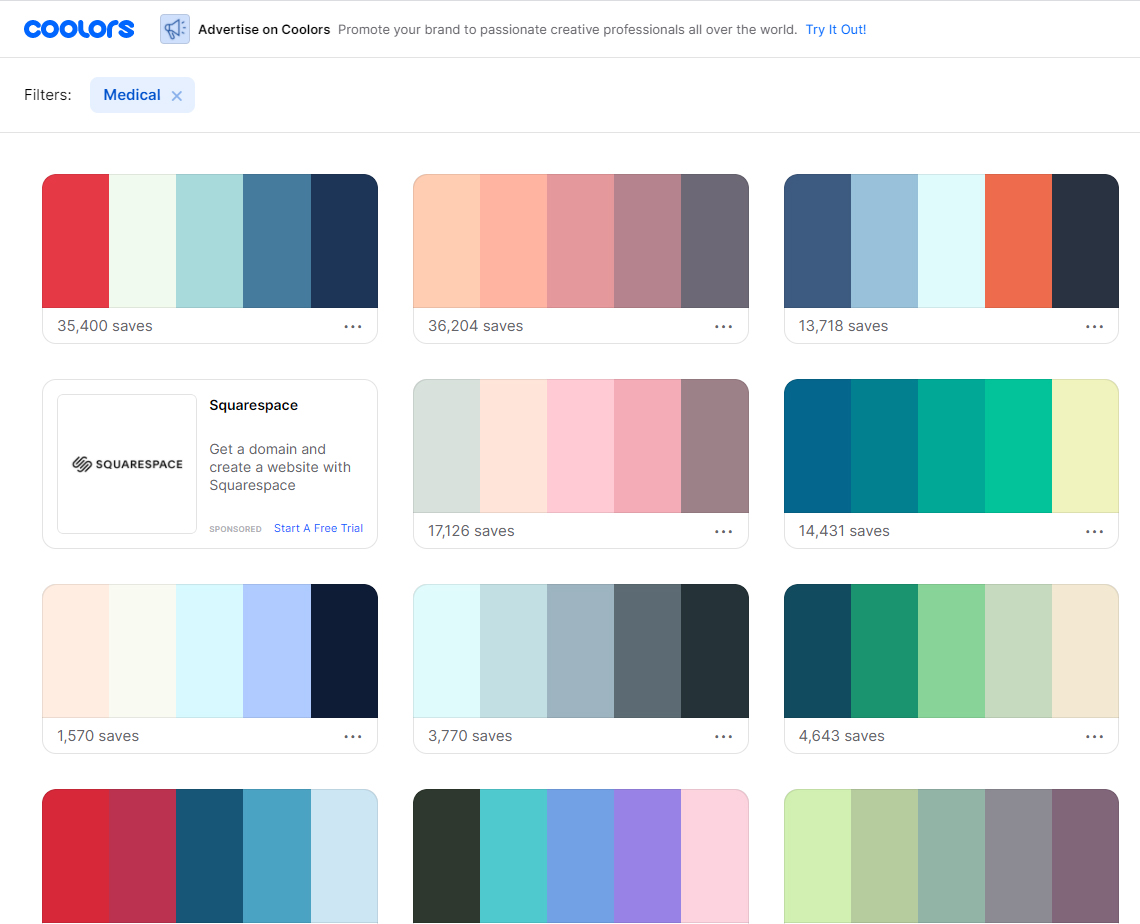This screenshot has width=1140, height=924.
Task: Remove the Medical filter via its X icon
Action: point(176,95)
